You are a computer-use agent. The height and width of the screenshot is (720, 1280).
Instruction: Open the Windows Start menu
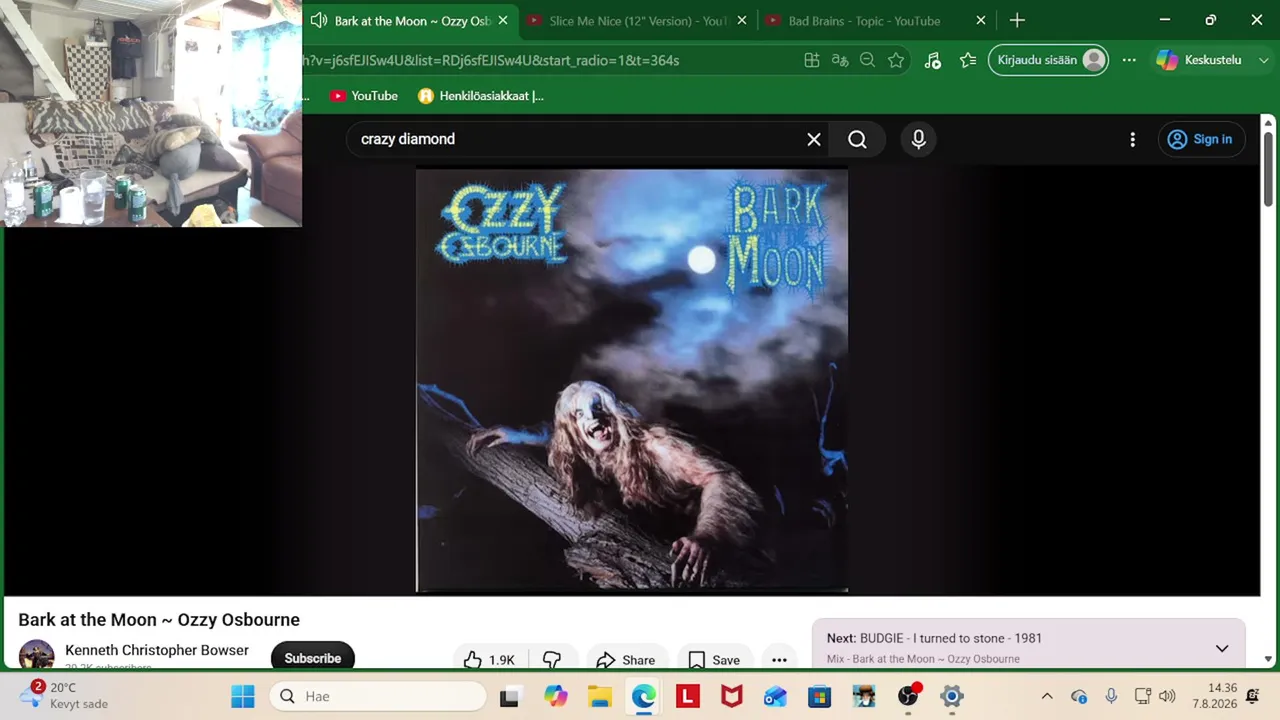(243, 696)
